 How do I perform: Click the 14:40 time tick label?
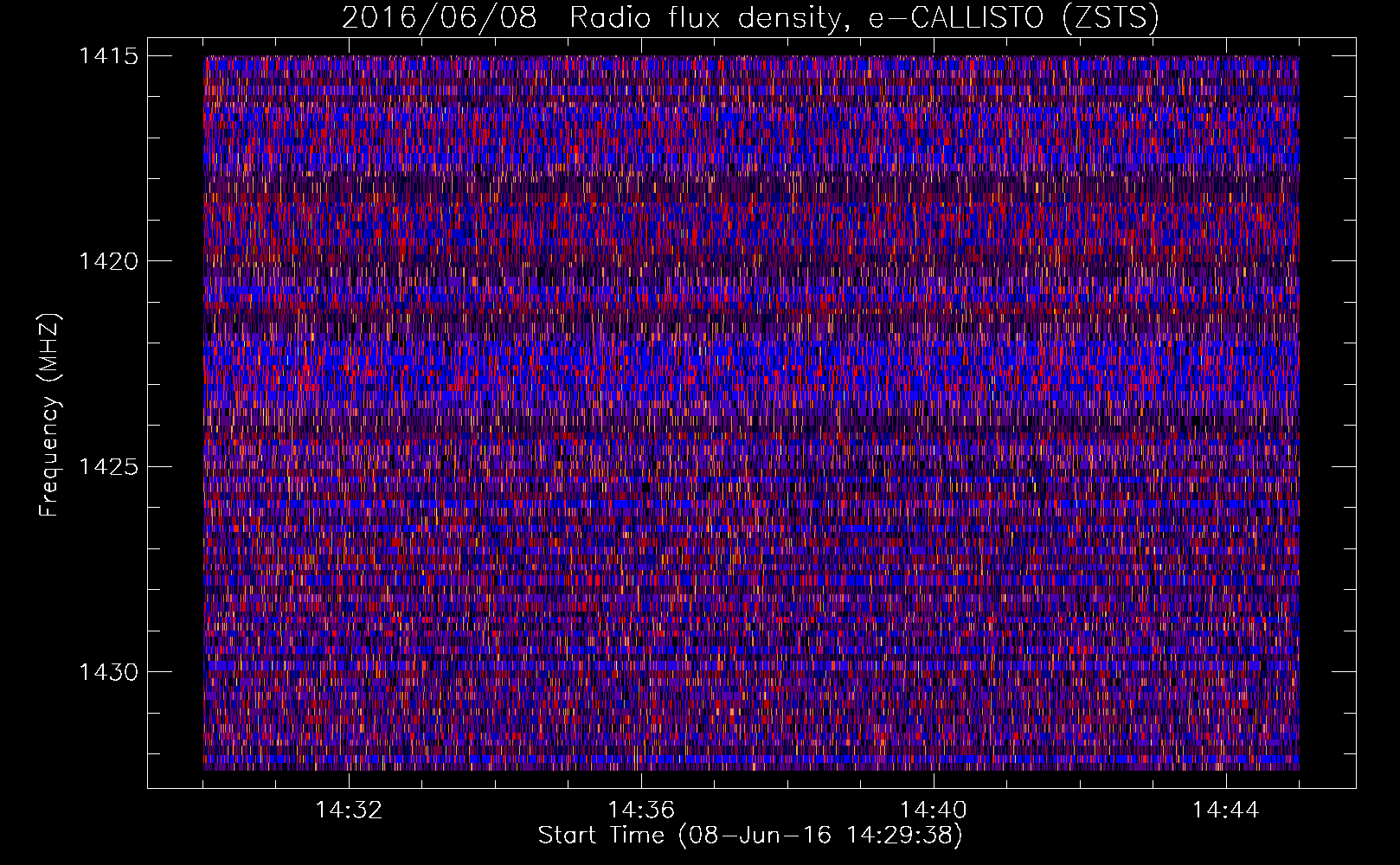934,810
